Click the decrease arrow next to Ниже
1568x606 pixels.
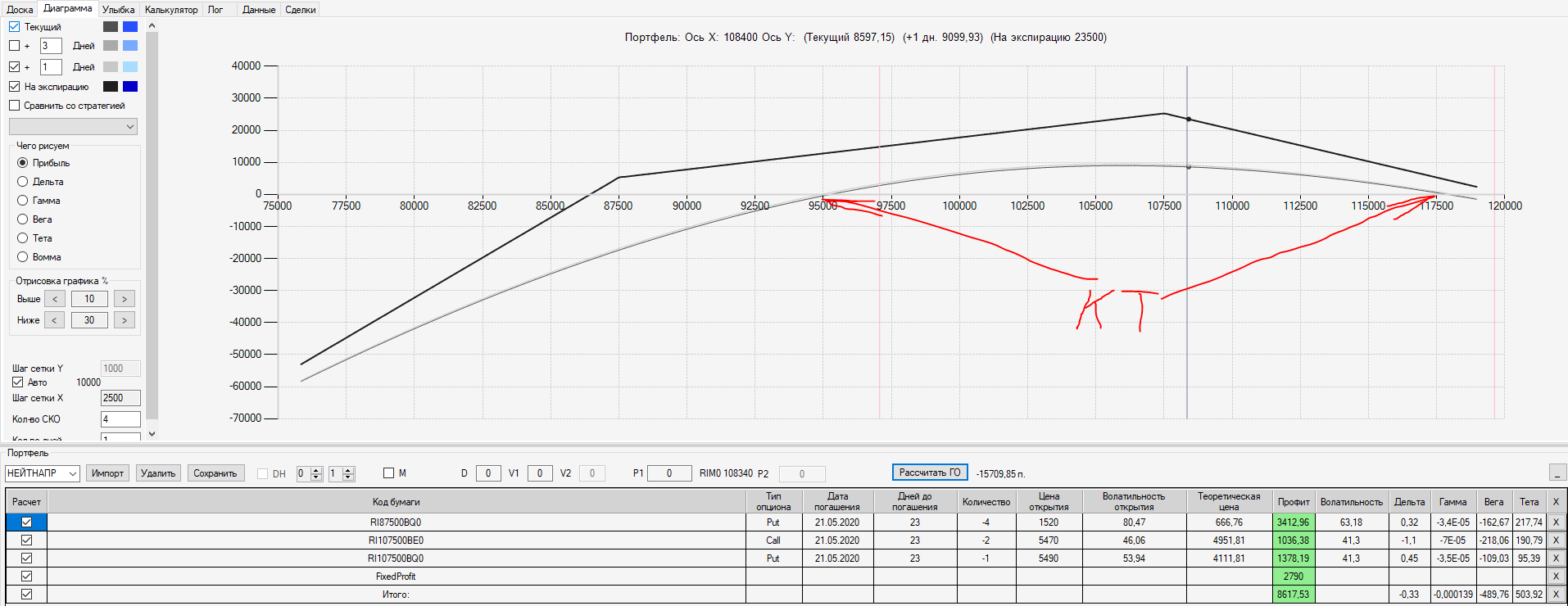tap(54, 320)
